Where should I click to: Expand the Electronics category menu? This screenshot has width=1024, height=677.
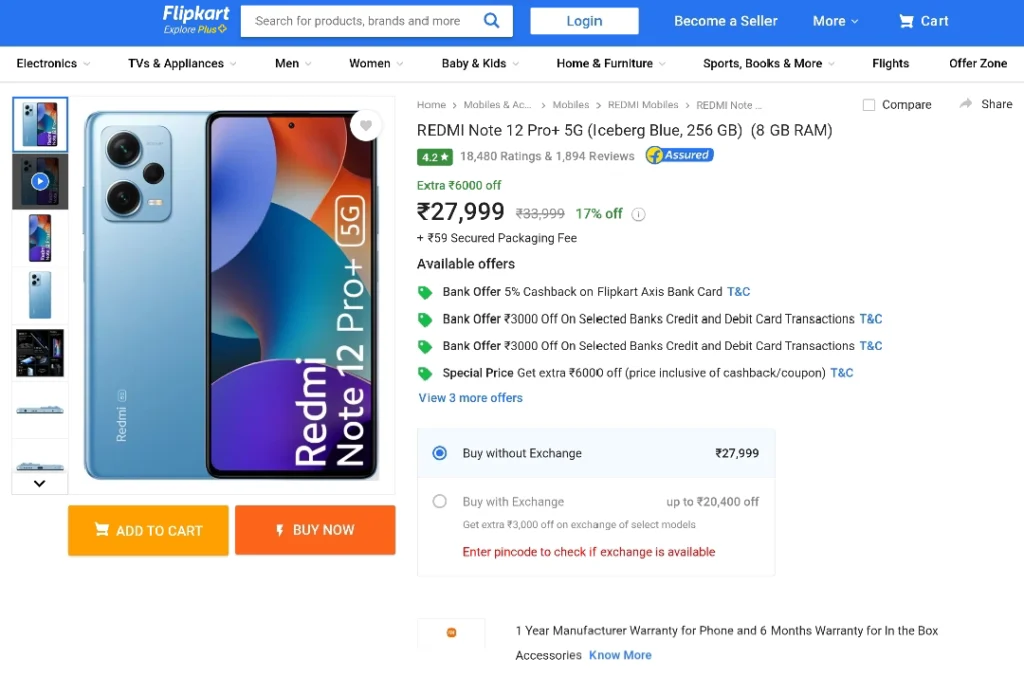[x=54, y=63]
